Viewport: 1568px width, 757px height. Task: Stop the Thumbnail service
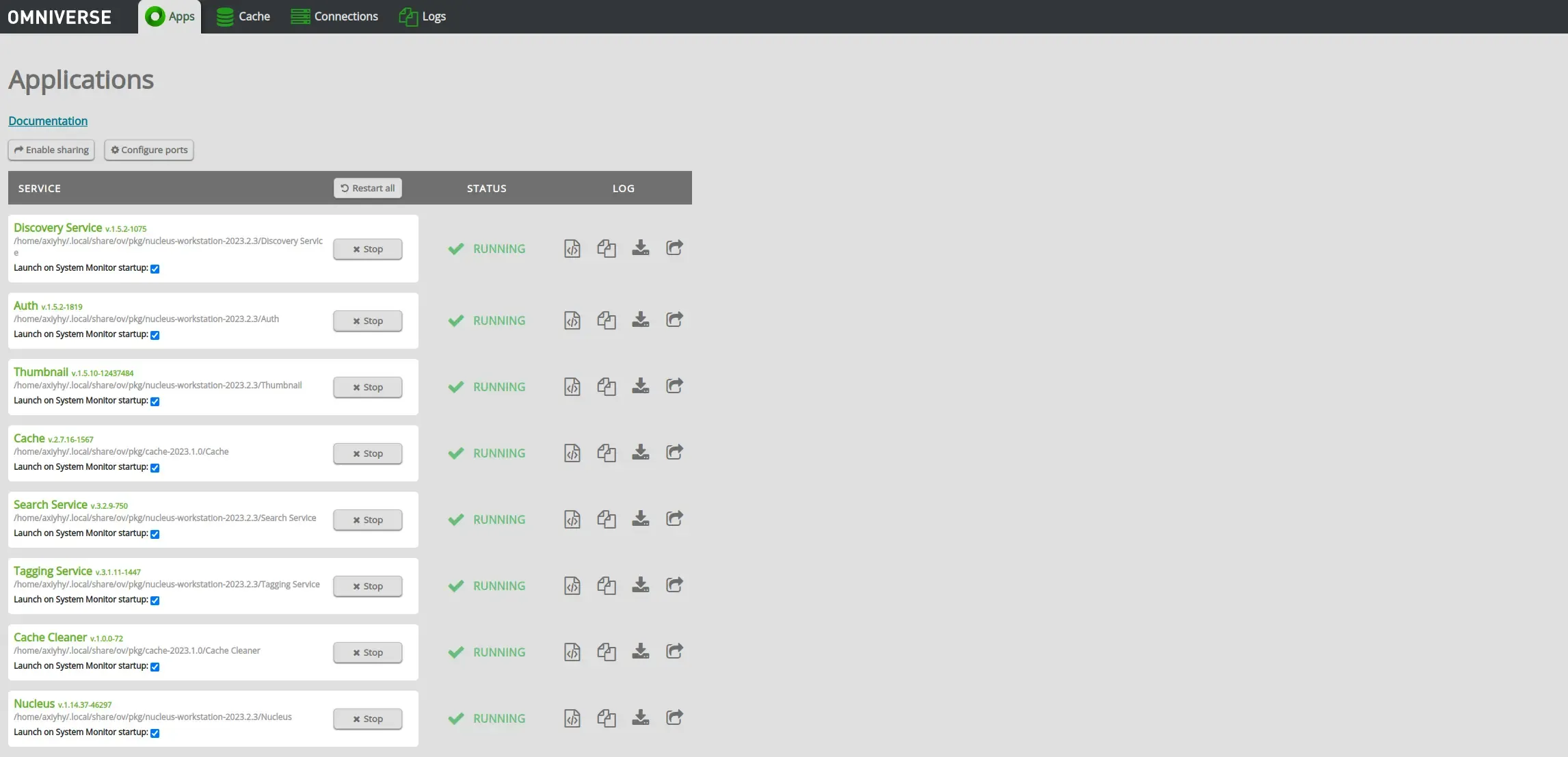click(368, 387)
